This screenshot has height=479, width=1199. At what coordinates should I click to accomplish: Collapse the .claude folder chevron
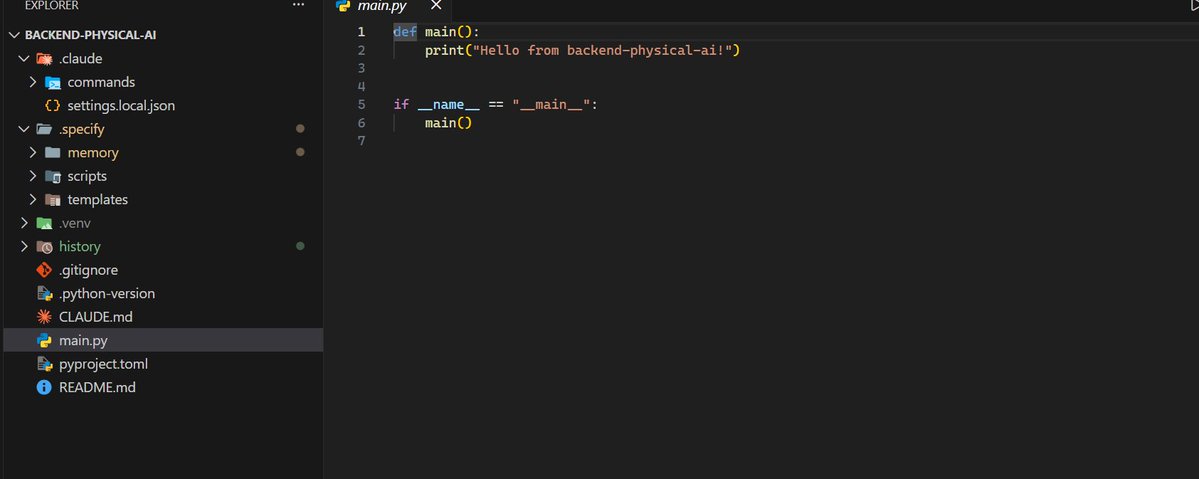pyautogui.click(x=24, y=59)
